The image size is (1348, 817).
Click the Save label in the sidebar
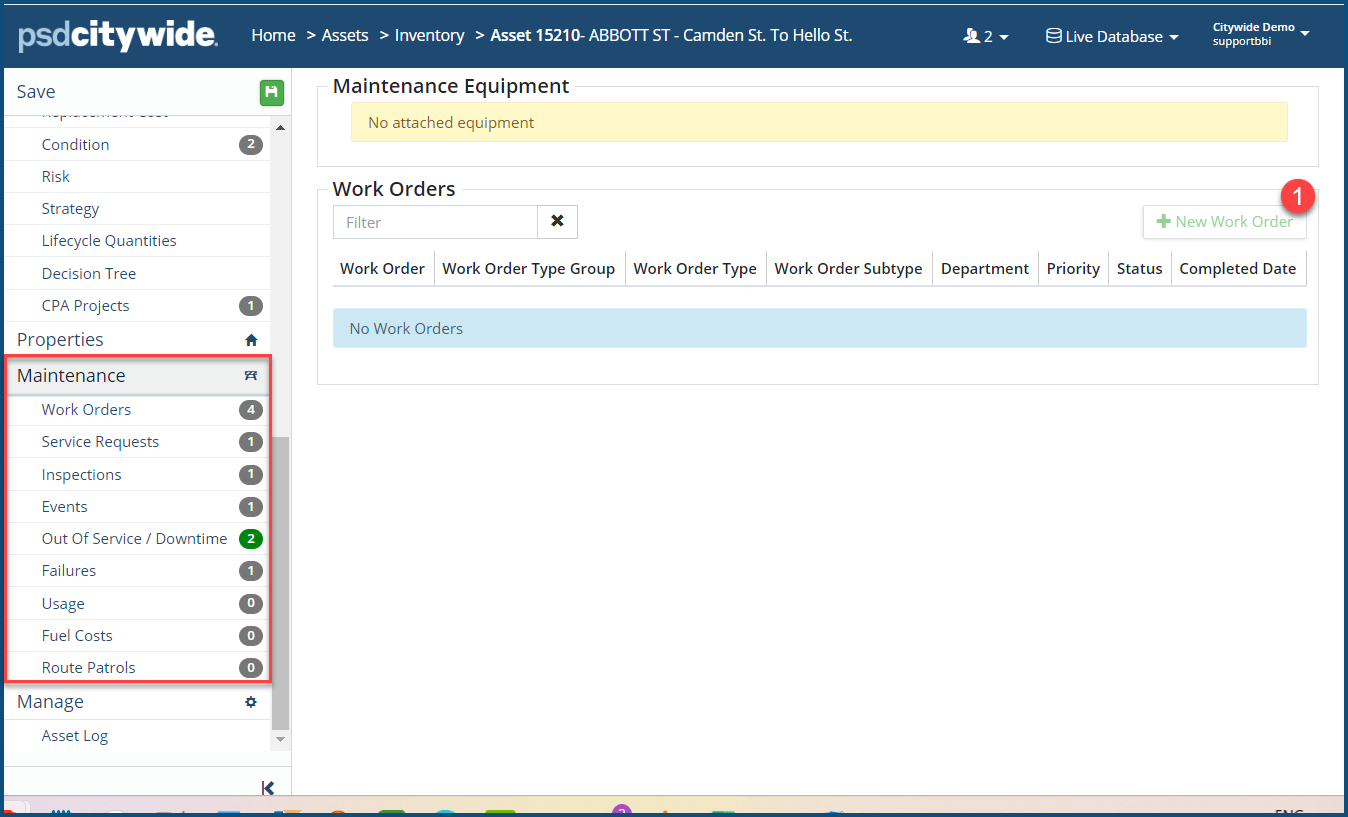coord(36,92)
